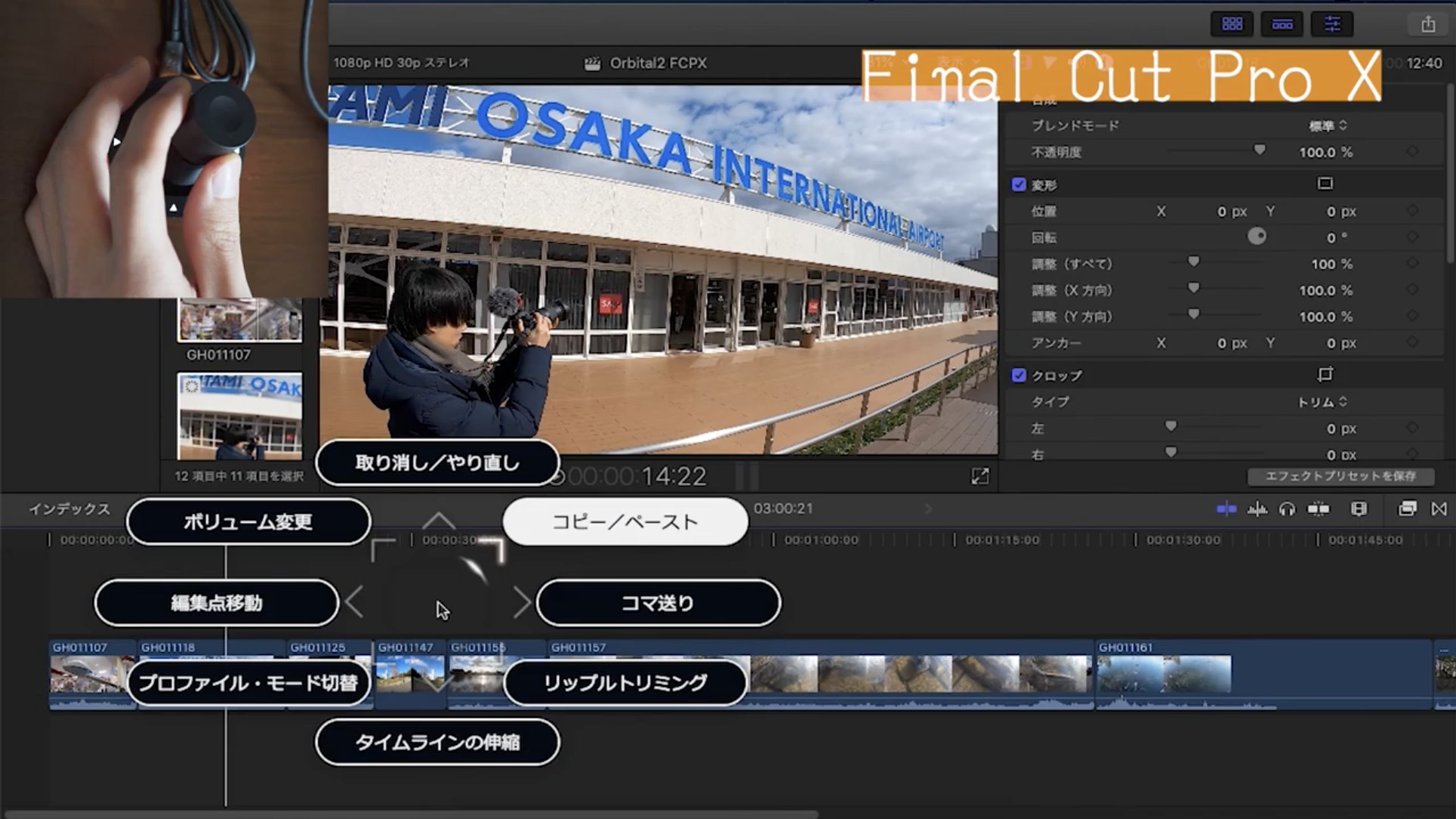This screenshot has height=819, width=1456.
Task: Click the アンカー X value field
Action: click(1231, 343)
